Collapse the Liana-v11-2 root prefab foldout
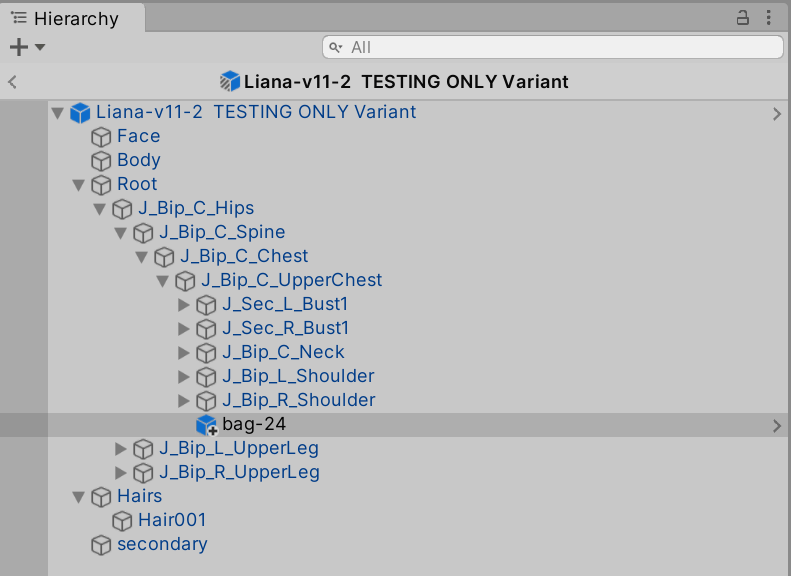Viewport: 791px width, 576px height. click(x=57, y=113)
